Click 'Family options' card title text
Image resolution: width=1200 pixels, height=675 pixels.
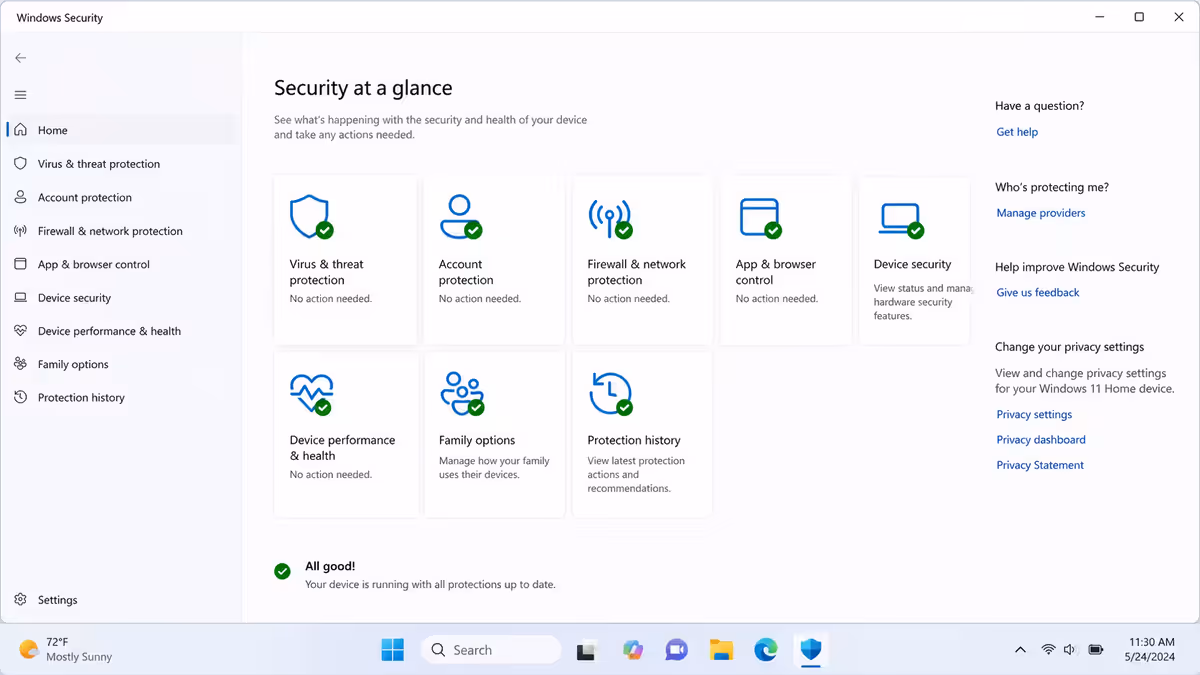[x=477, y=440]
